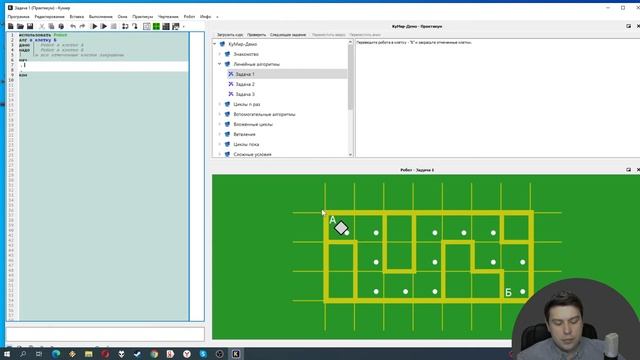Open the toolbar overflow dropdown arrow
The width and height of the screenshot is (640, 360).
pos(184,27)
